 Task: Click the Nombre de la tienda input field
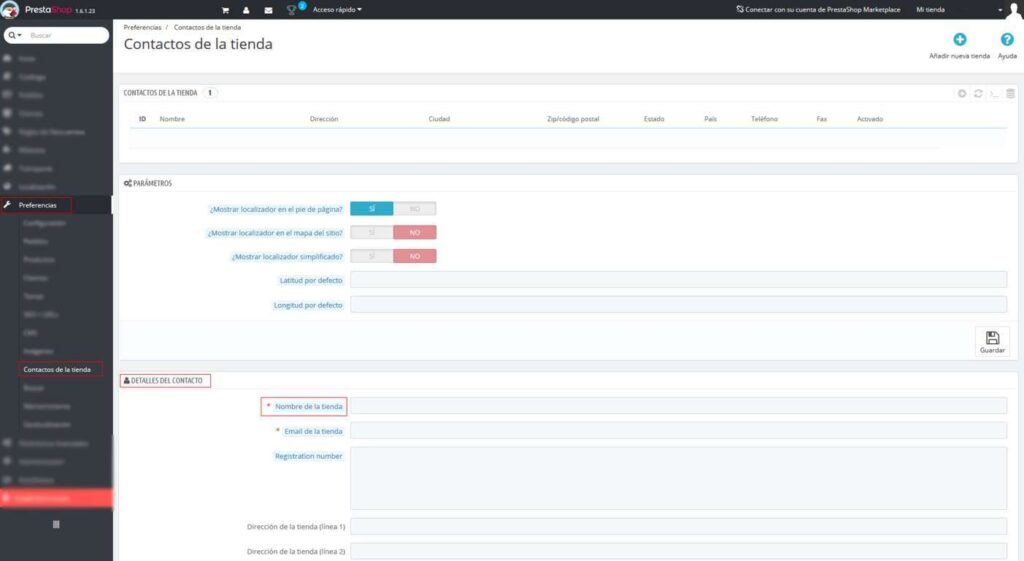click(677, 406)
